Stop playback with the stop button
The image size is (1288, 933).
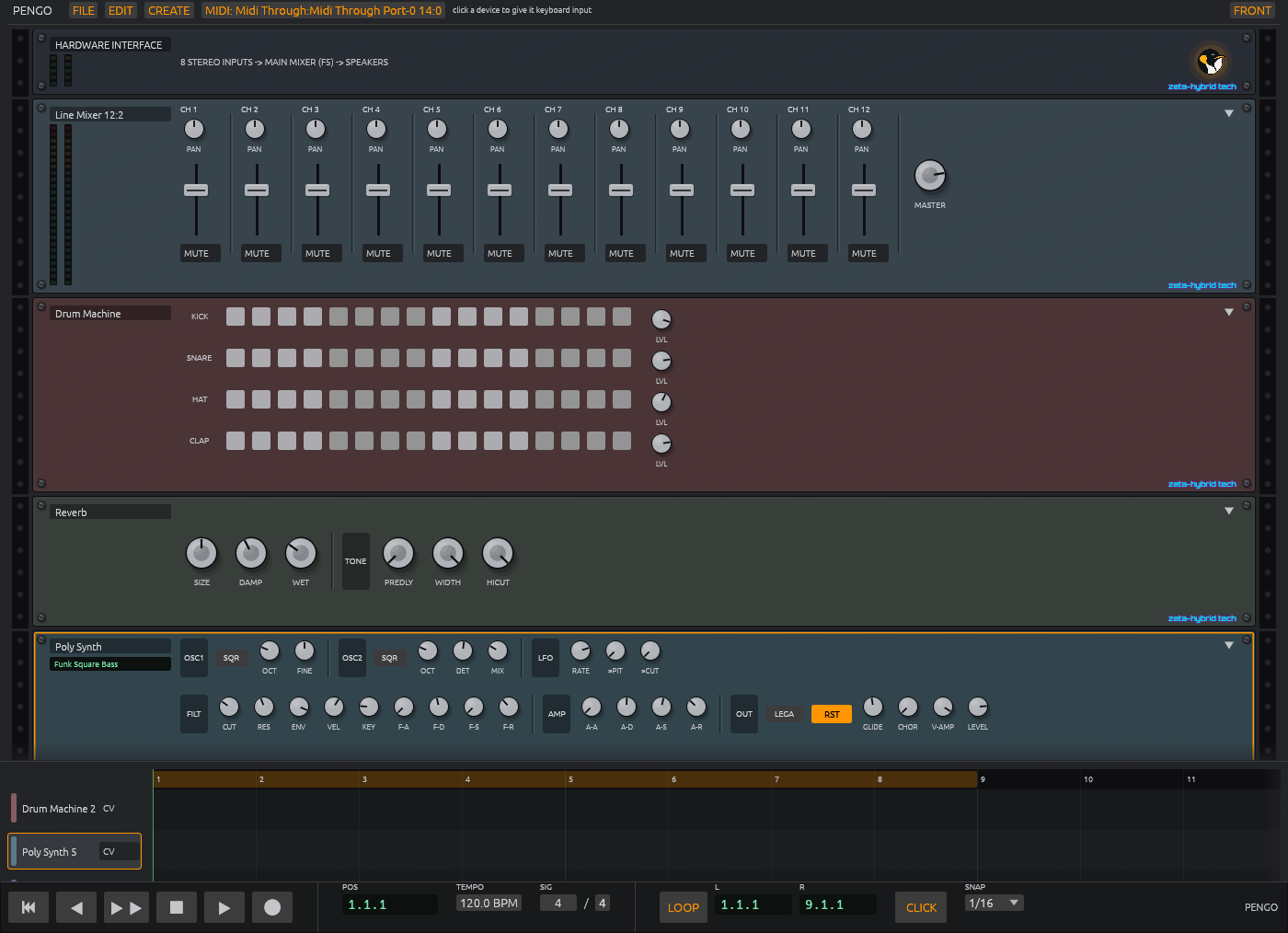(177, 907)
